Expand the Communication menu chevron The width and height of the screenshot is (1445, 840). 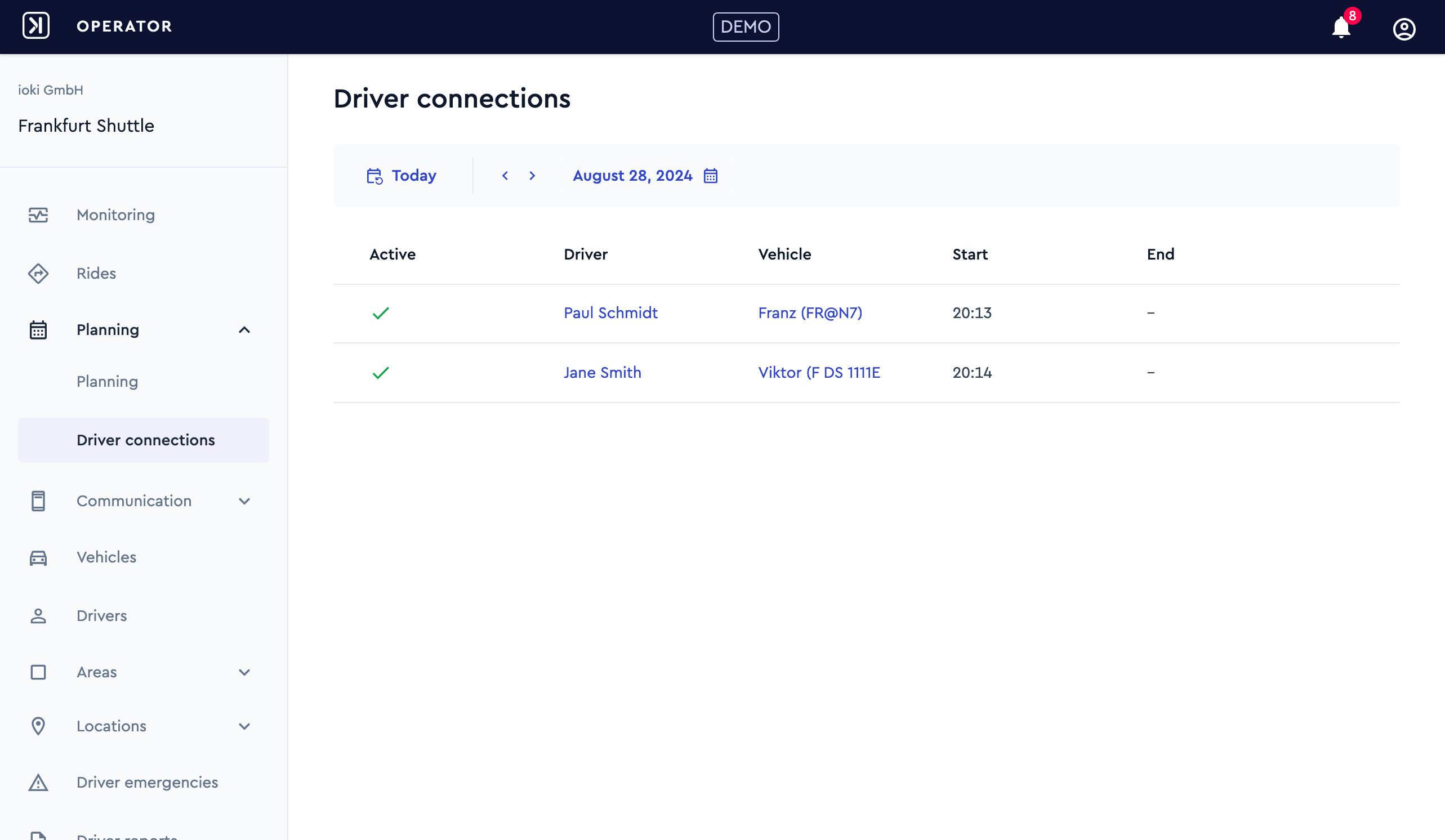tap(244, 501)
